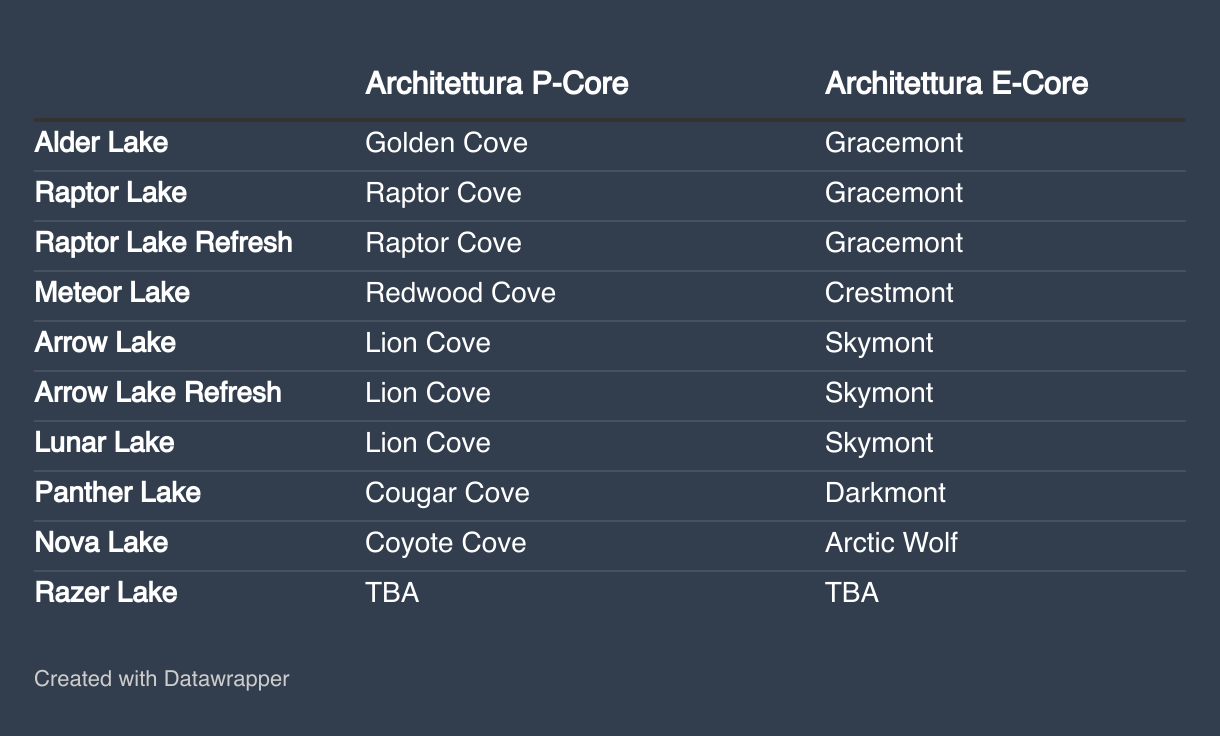Viewport: 1220px width, 736px height.
Task: Select the Coyote Cove cell
Action: (446, 543)
